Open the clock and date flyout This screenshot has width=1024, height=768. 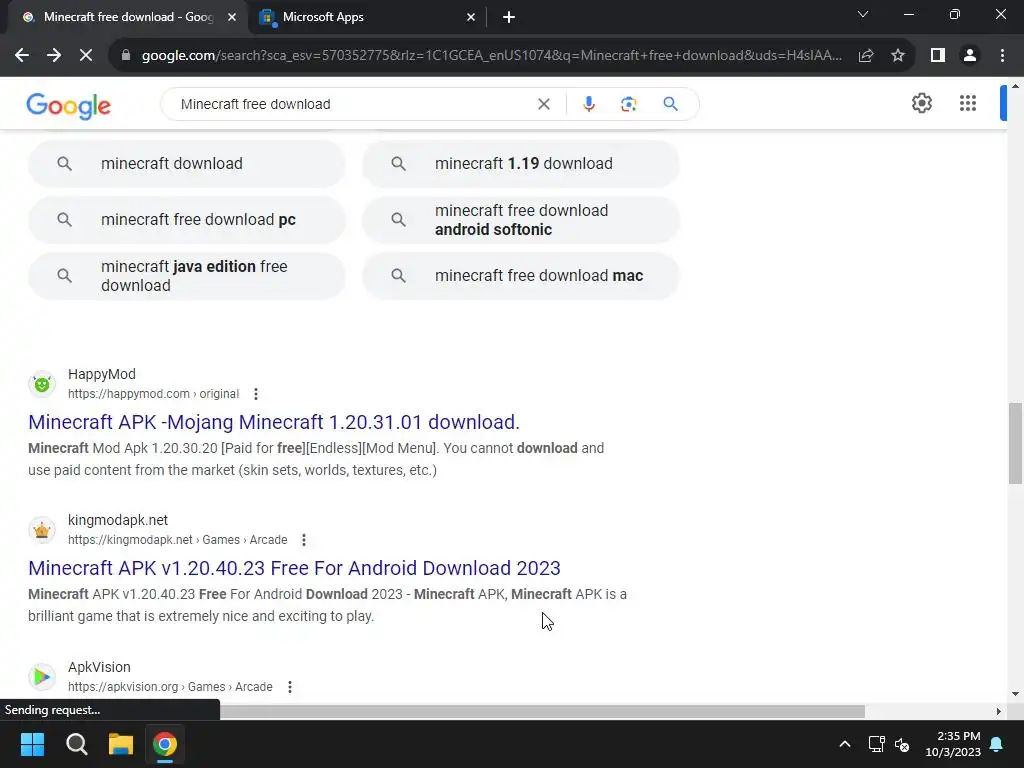953,744
